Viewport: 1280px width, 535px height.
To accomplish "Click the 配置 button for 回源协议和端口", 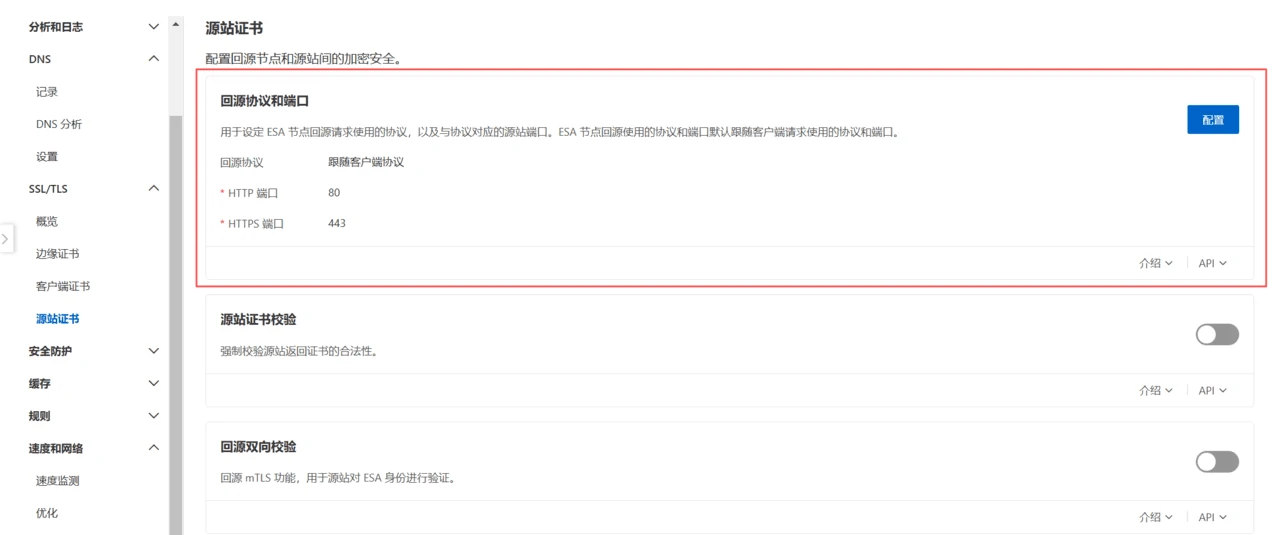I will click(x=1213, y=119).
